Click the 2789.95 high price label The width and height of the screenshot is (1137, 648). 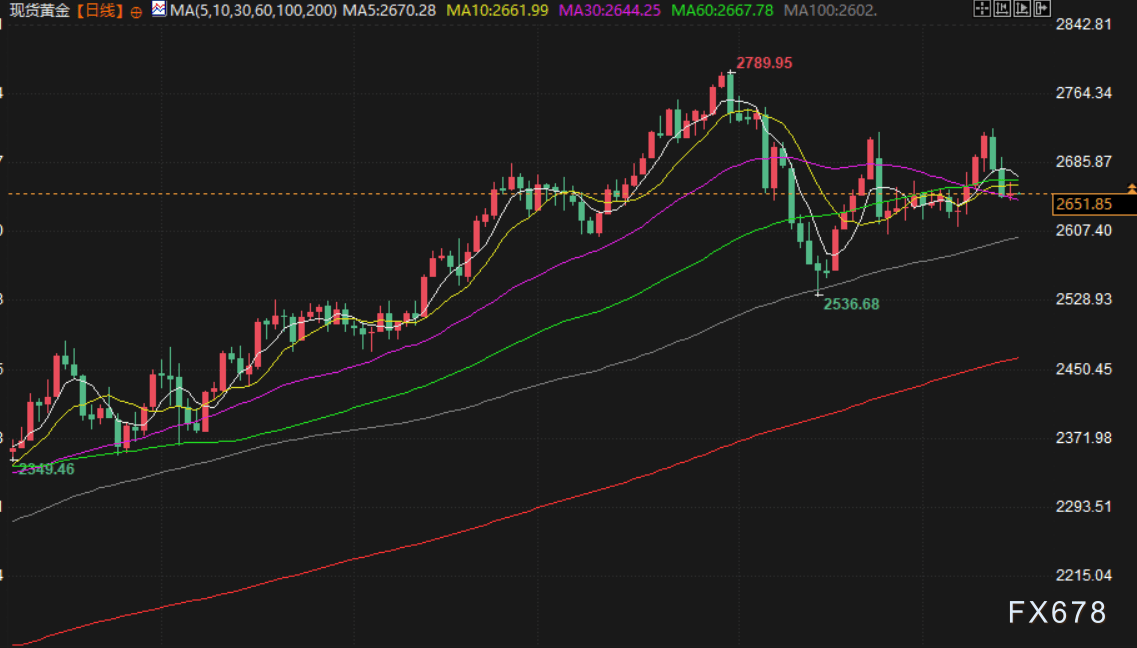764,63
